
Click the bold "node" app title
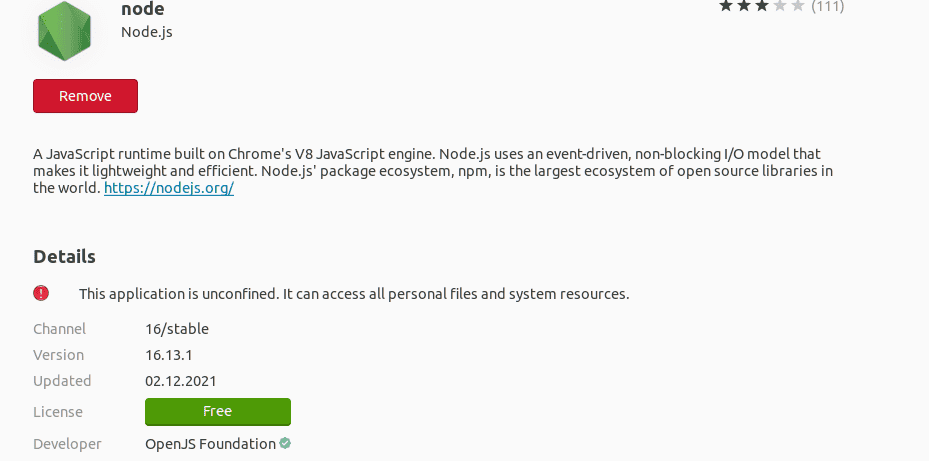[143, 9]
